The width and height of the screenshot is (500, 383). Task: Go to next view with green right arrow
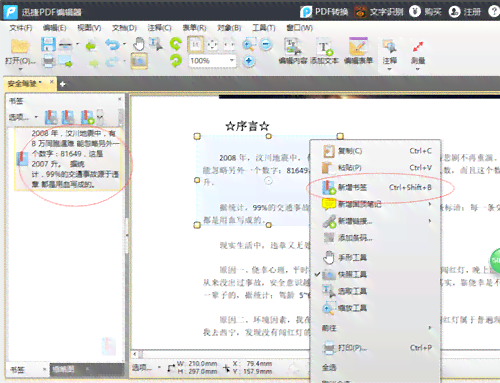click(94, 63)
